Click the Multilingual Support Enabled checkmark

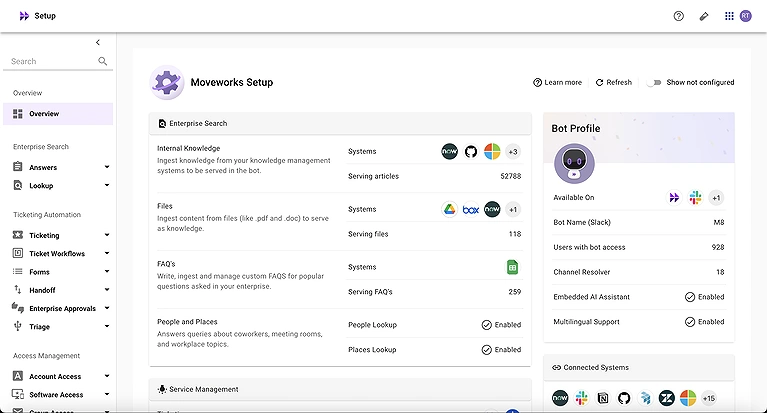[690, 322]
